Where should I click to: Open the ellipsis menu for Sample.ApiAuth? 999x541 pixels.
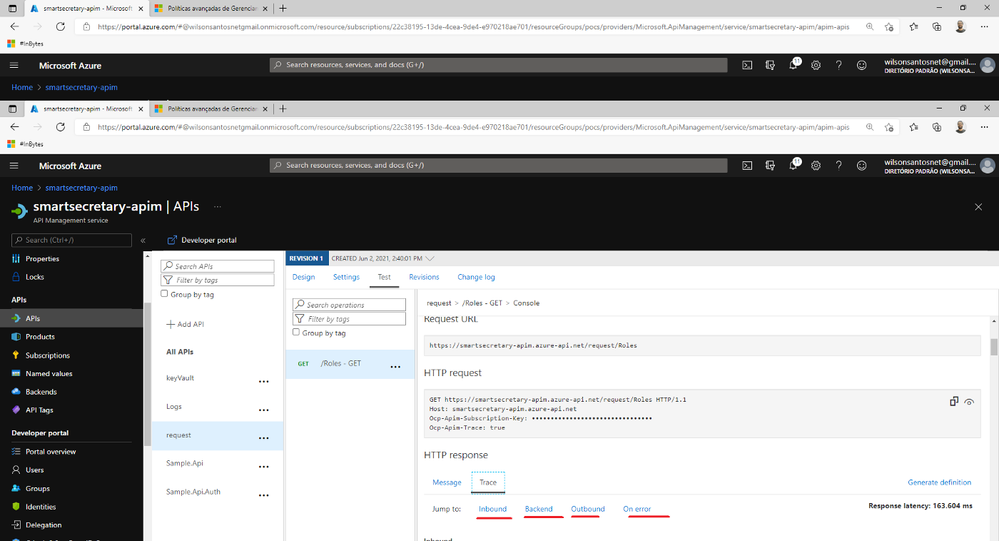[x=264, y=494]
